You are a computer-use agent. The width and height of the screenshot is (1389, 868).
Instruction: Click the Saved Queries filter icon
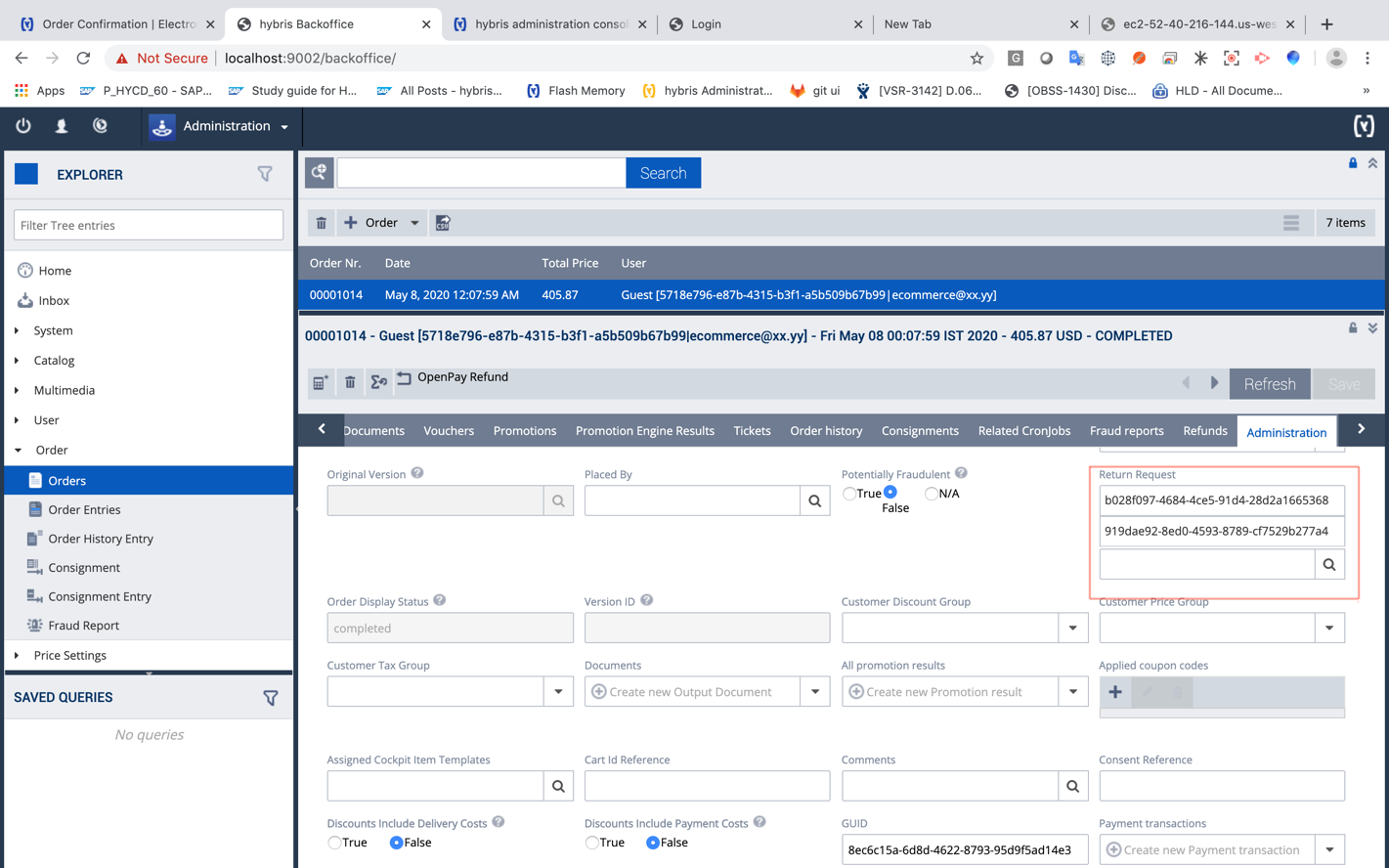pyautogui.click(x=271, y=698)
